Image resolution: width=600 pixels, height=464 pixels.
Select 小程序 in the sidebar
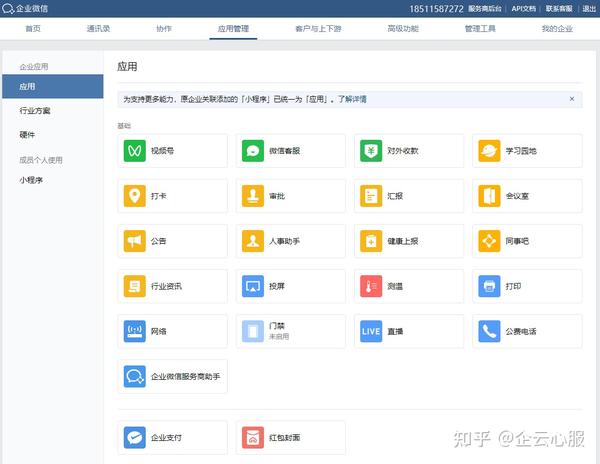(31, 180)
